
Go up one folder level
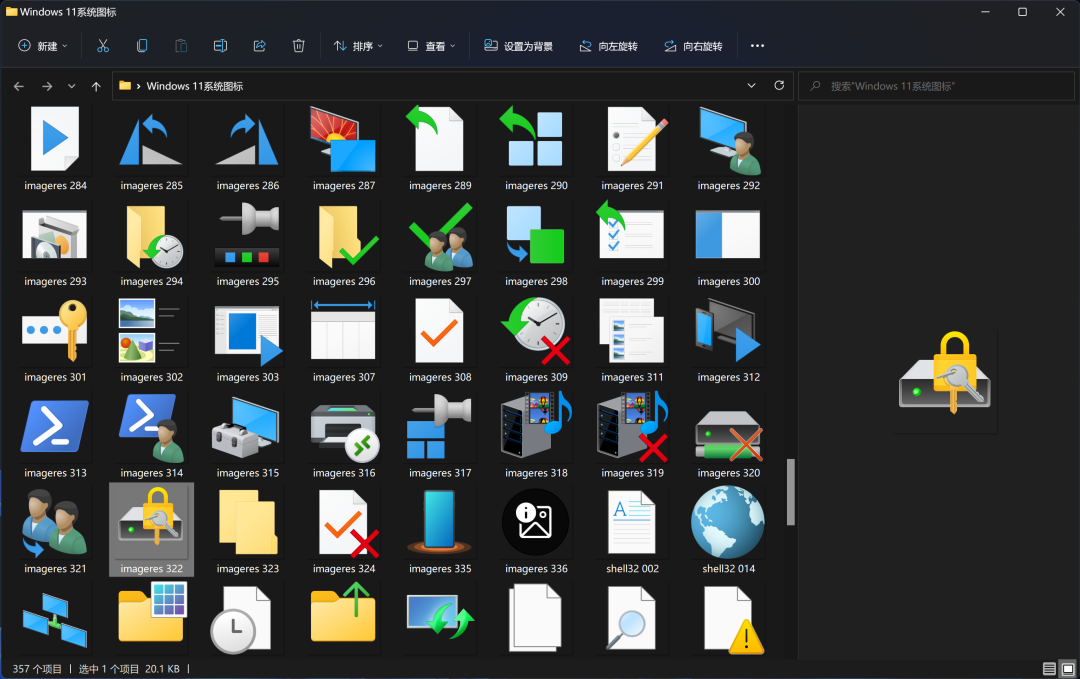96,86
